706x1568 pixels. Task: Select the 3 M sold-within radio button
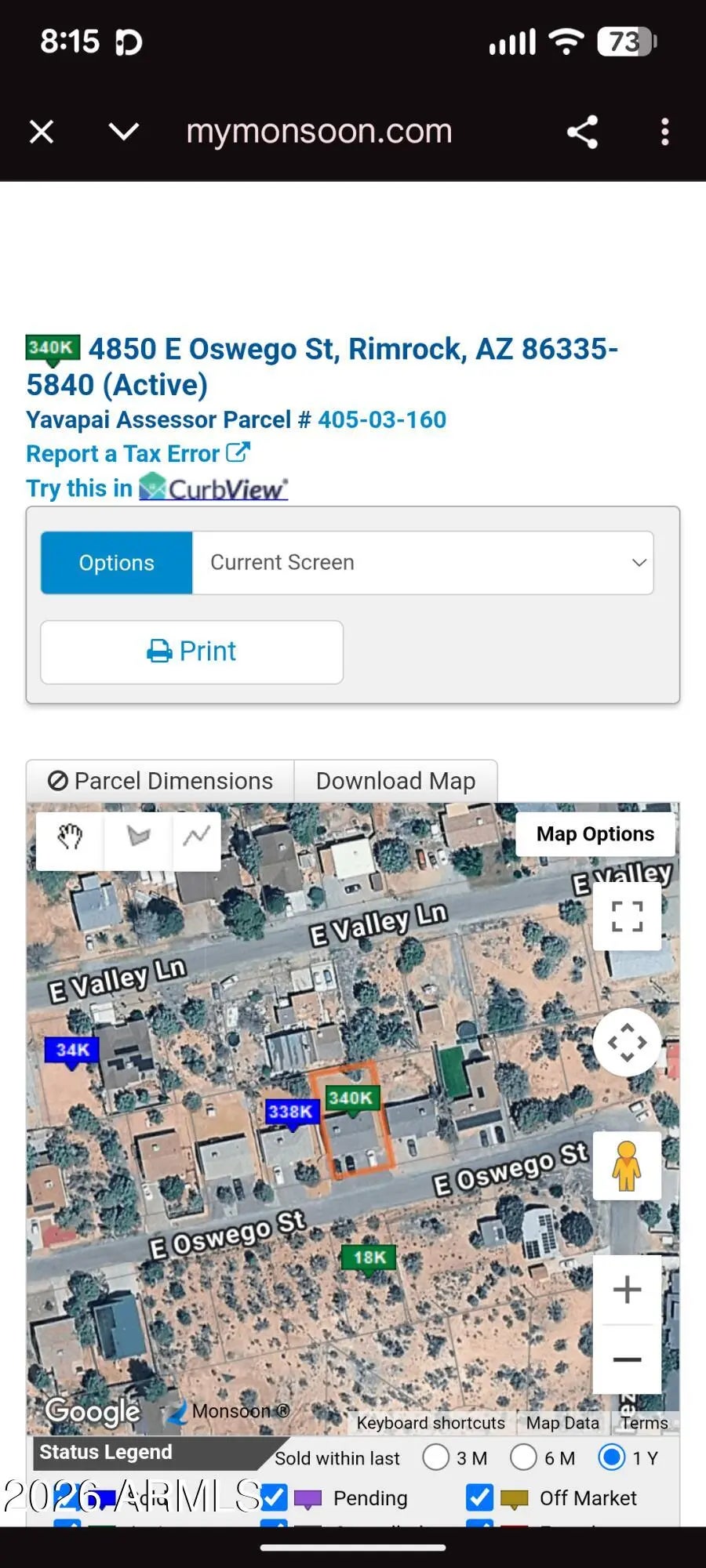(436, 1457)
